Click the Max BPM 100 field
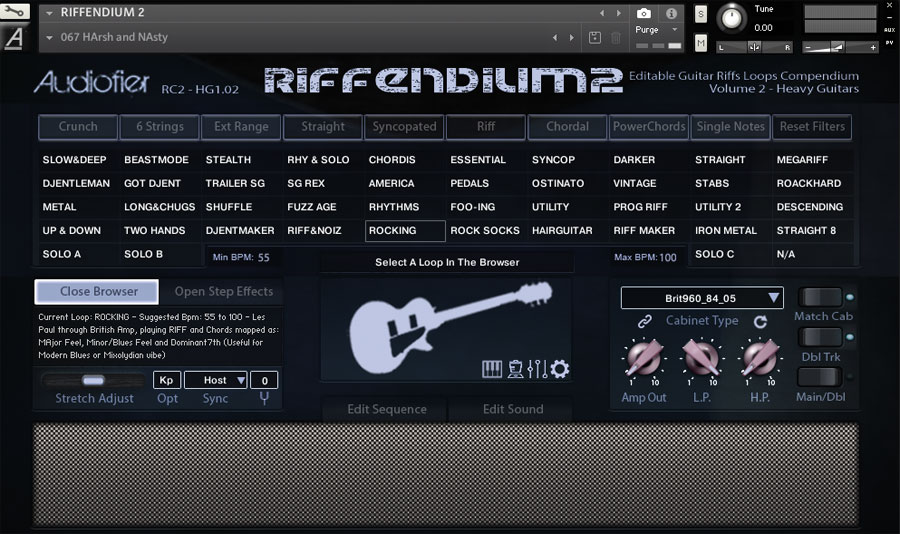This screenshot has height=534, width=900. click(x=645, y=258)
